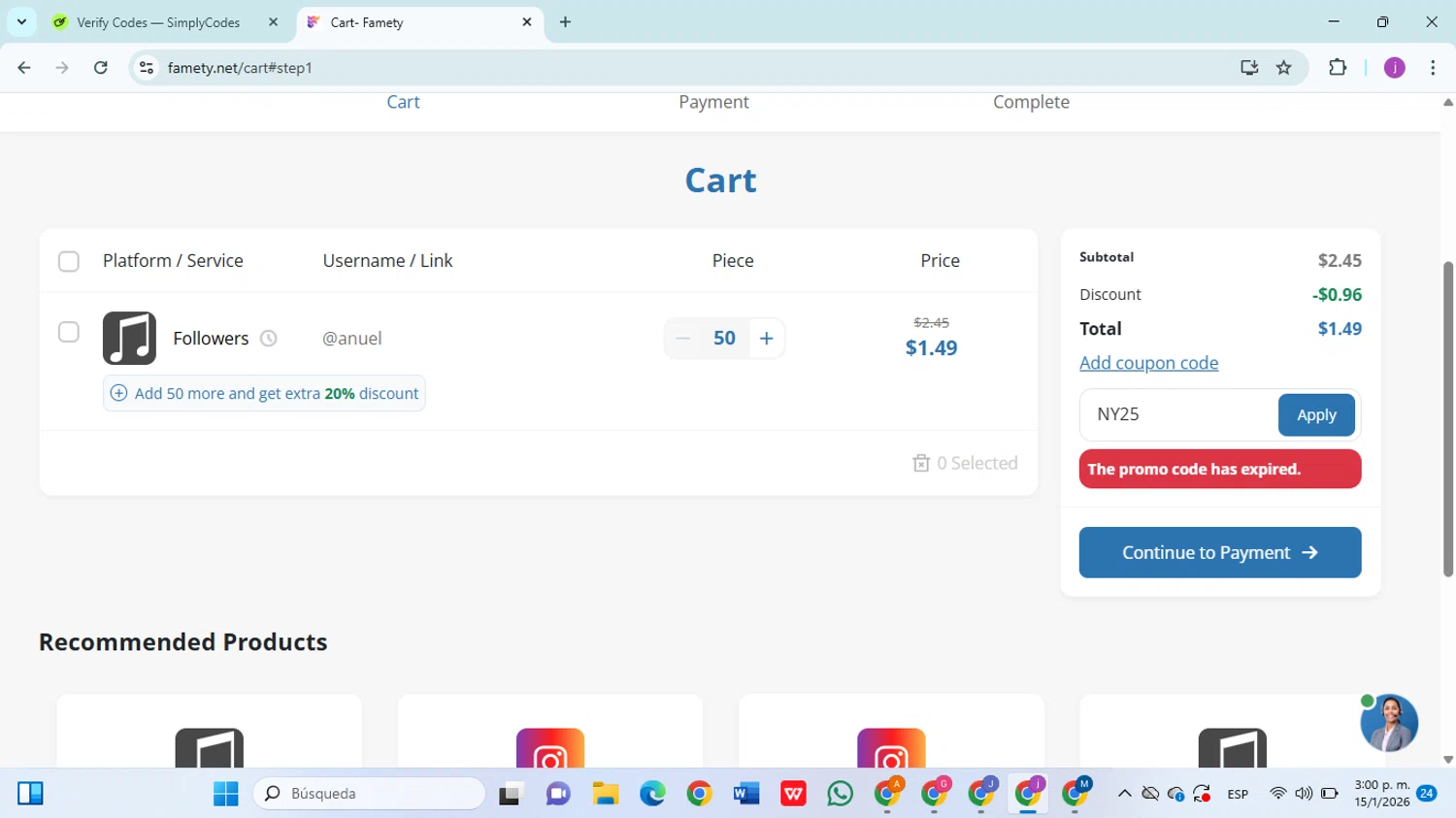Click the quantity value 50
The width and height of the screenshot is (1456, 818).
724,339
